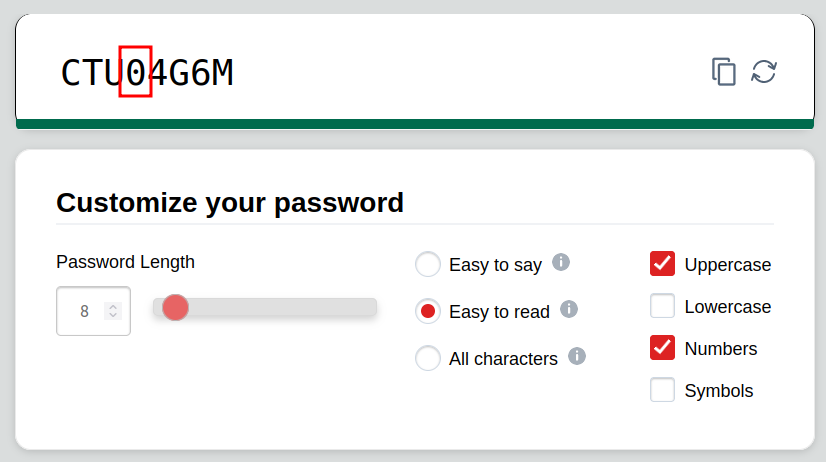Select the Easy to read radio button
826x462 pixels.
click(x=428, y=312)
